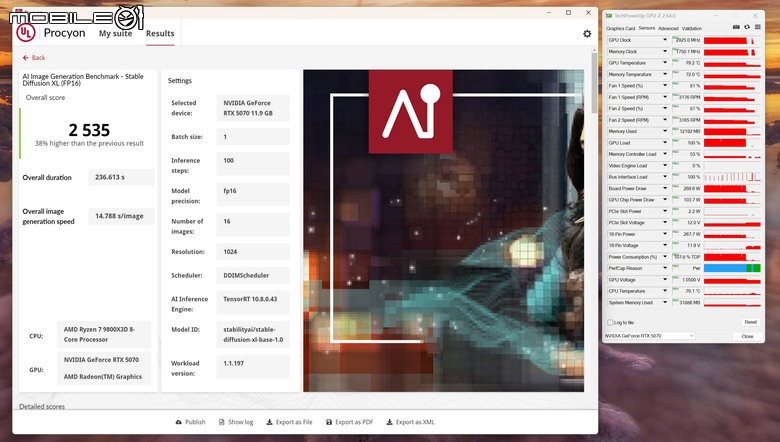
Task: Click the AI benchmark result image
Action: (444, 231)
